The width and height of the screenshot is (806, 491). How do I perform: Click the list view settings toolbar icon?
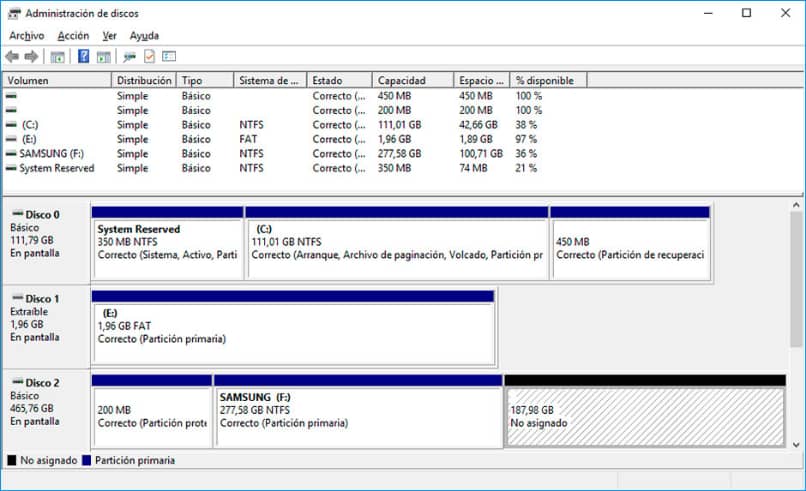point(169,56)
